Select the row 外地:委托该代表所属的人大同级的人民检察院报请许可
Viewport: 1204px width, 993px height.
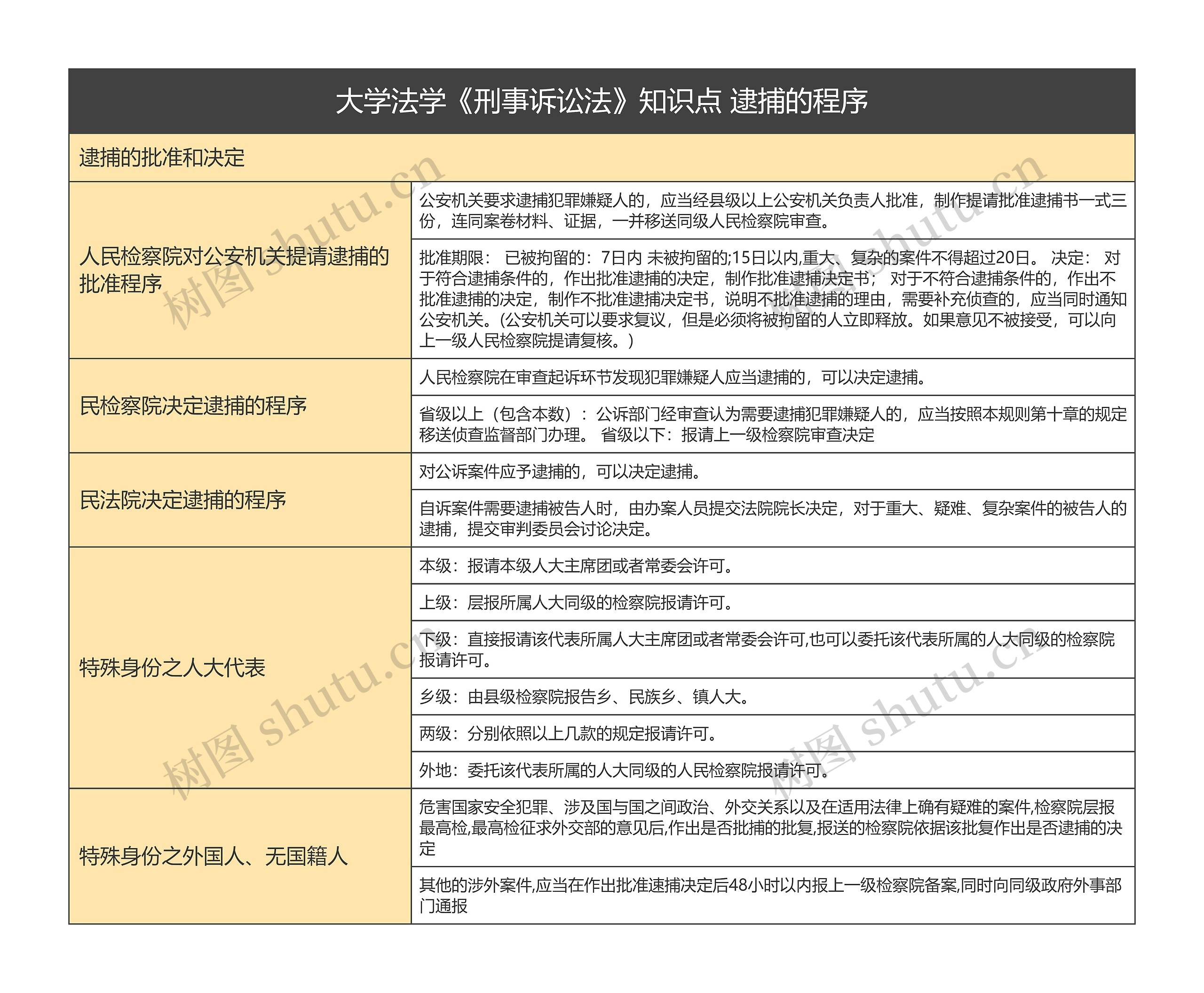pyautogui.click(x=773, y=770)
